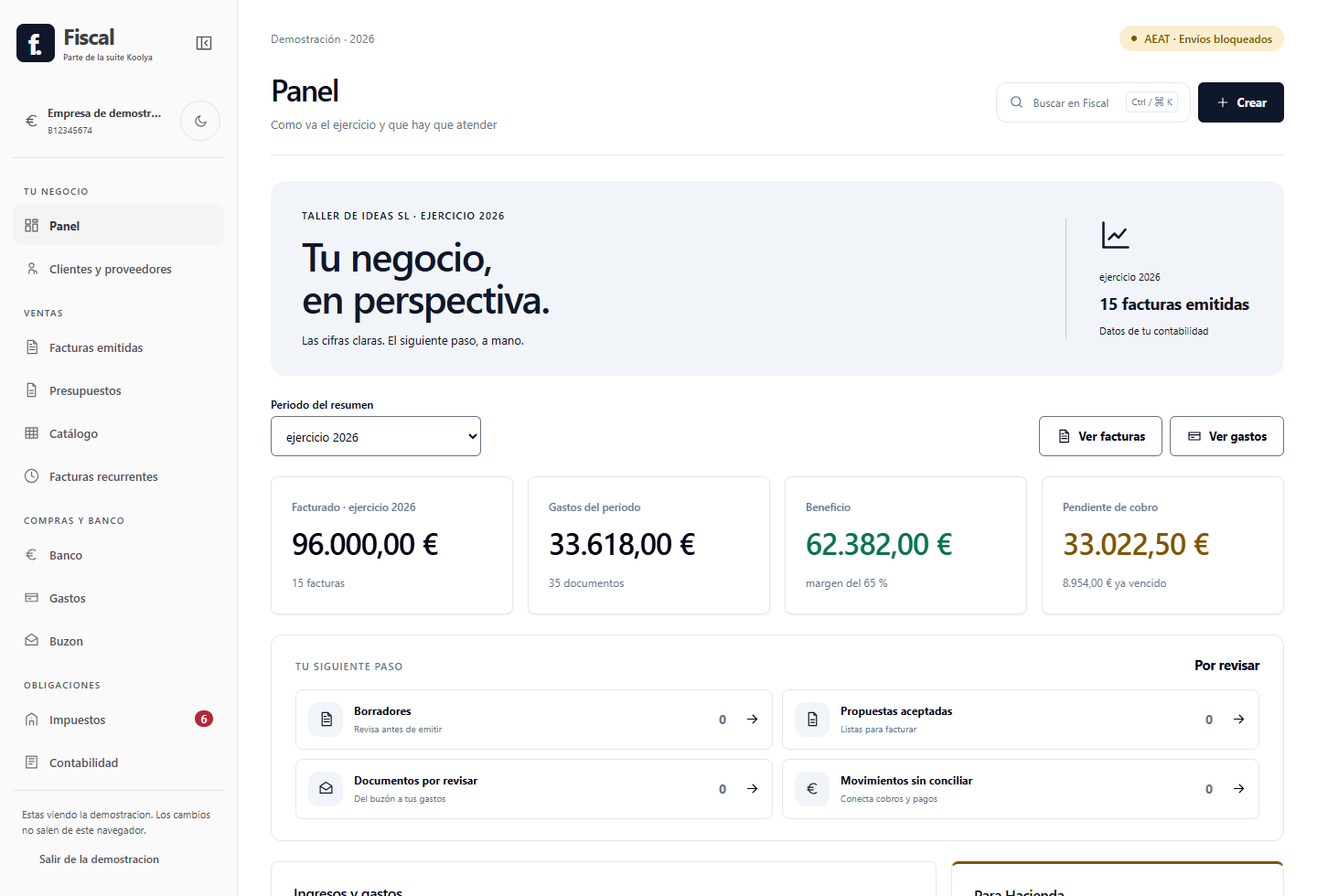Open Clientes y proveedores
The height and width of the screenshot is (896, 1317).
click(119, 269)
